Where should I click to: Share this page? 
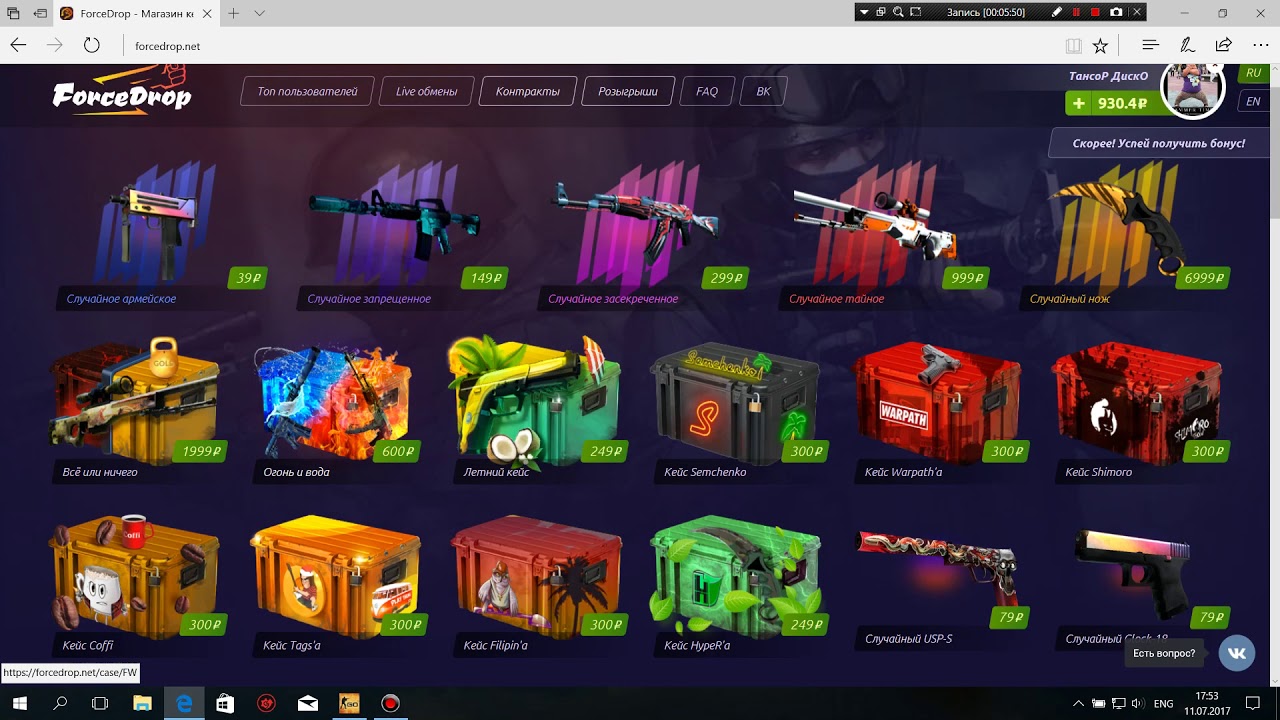click(1223, 45)
